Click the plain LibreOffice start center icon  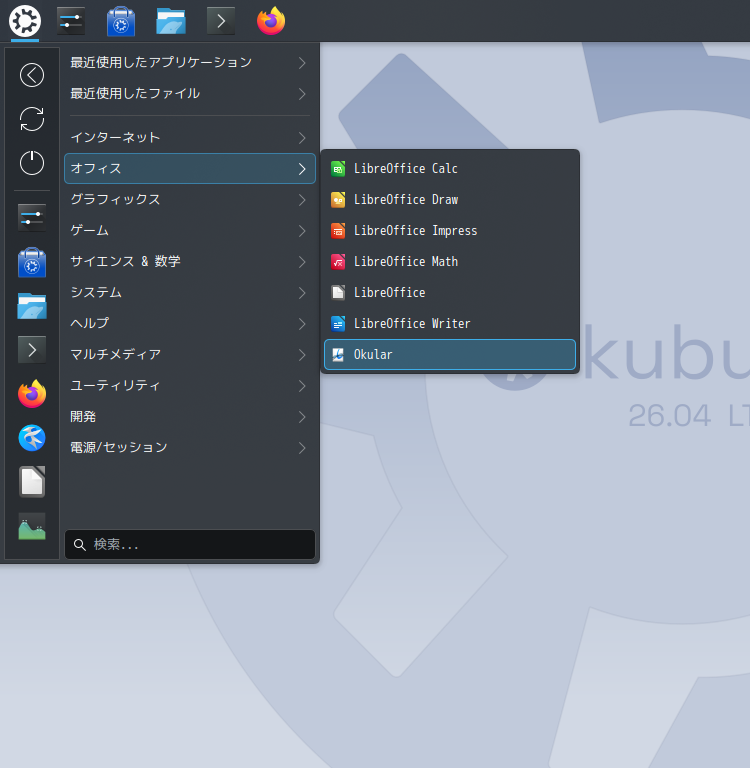tap(338, 293)
